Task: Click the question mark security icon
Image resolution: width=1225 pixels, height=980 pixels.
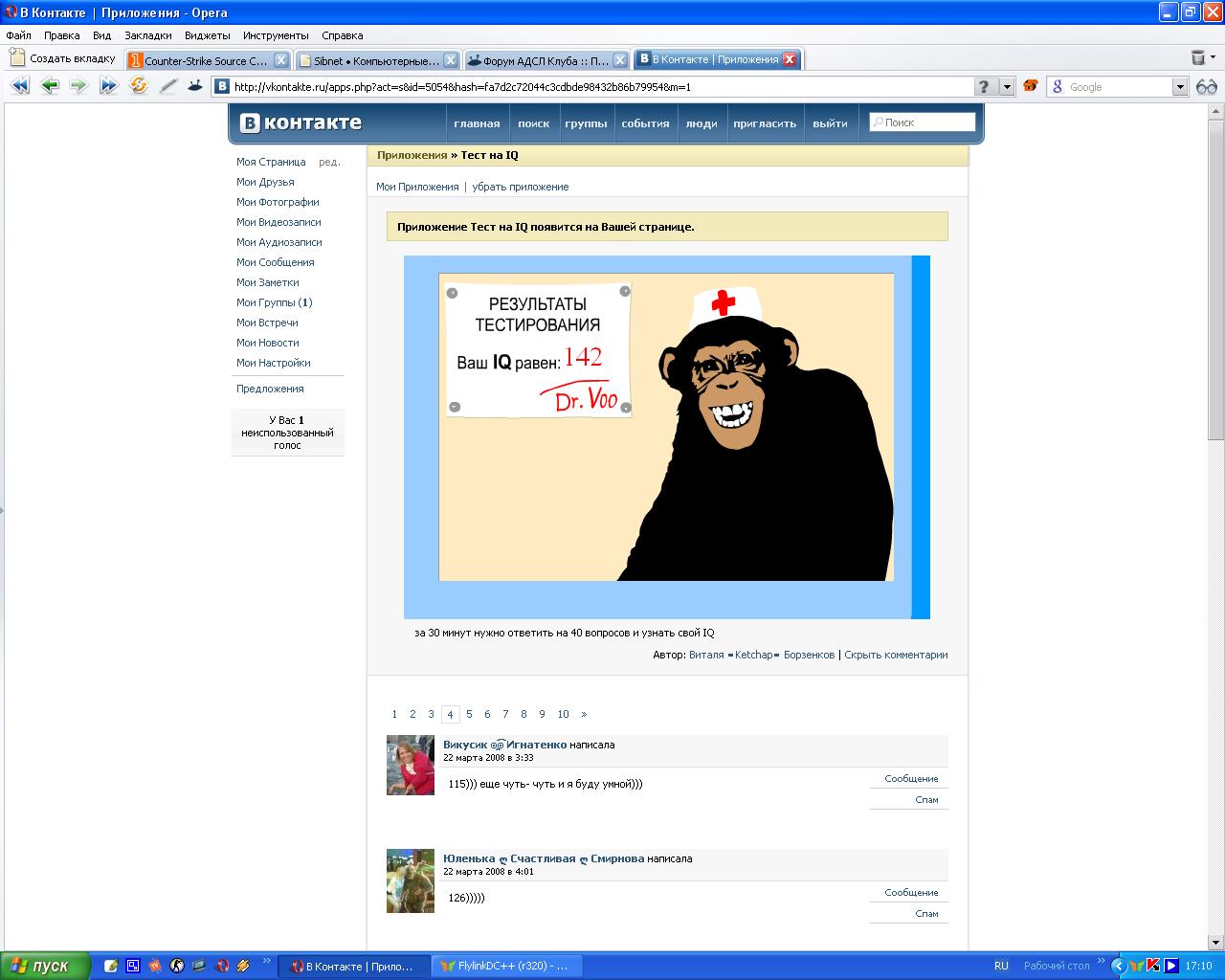Action: 984,87
